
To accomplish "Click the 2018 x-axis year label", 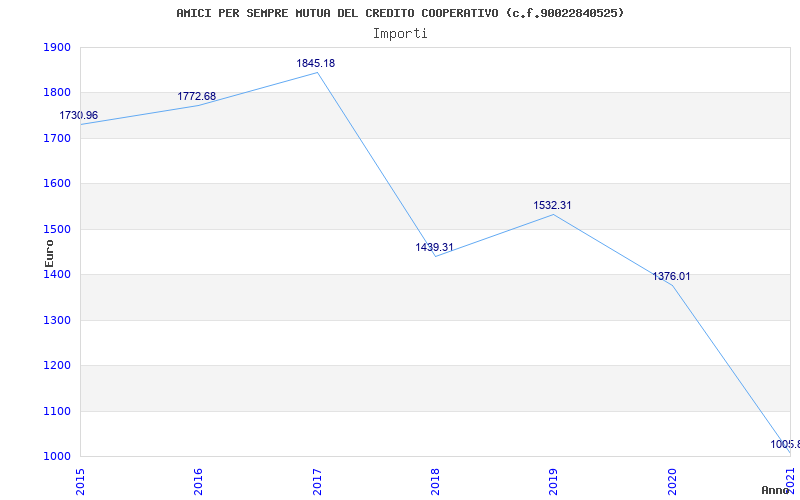I will 435,482.
